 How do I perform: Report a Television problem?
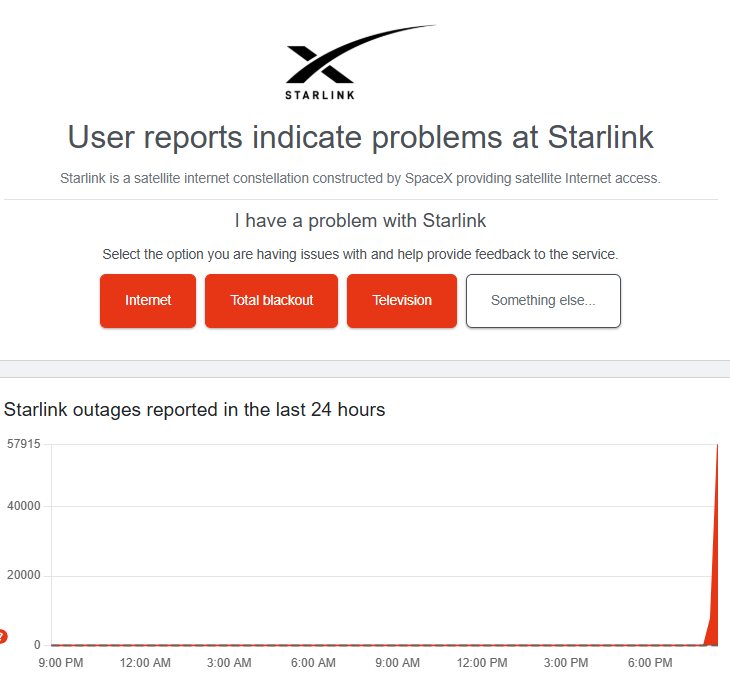[402, 301]
